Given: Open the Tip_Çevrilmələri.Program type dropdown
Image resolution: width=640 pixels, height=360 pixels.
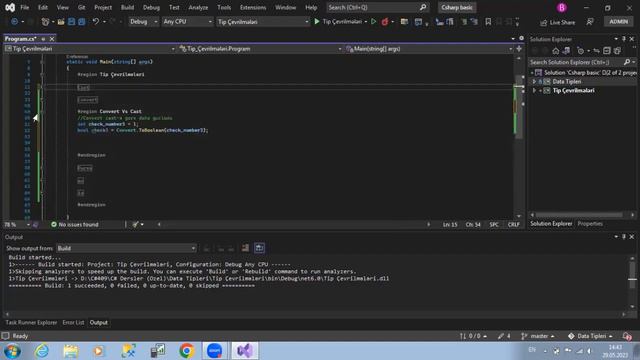Looking at the screenshot, I should point(260,49).
